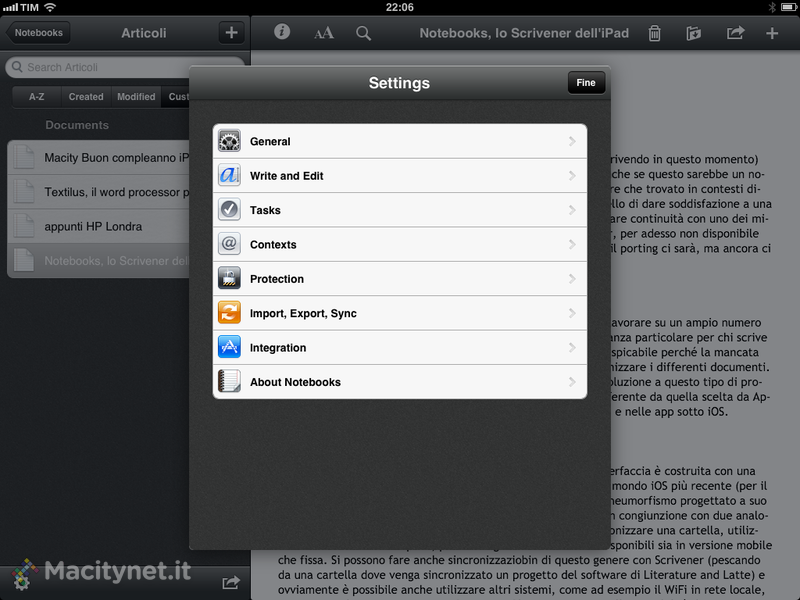The width and height of the screenshot is (800, 600).
Task: Click the Articoli sidebar title
Action: [x=144, y=33]
